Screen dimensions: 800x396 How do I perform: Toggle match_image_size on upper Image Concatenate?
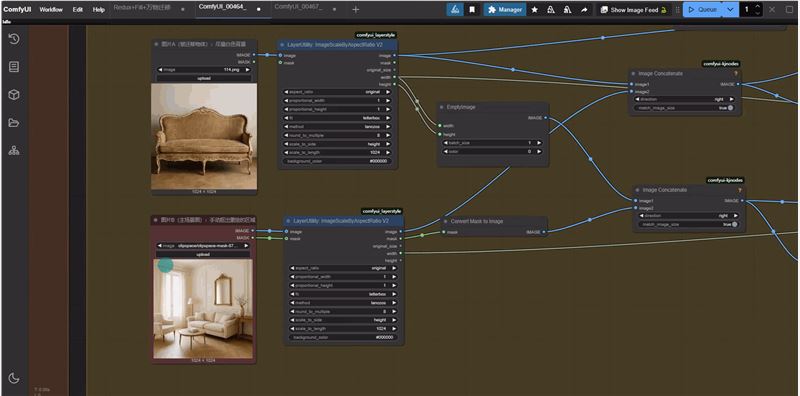[684, 108]
